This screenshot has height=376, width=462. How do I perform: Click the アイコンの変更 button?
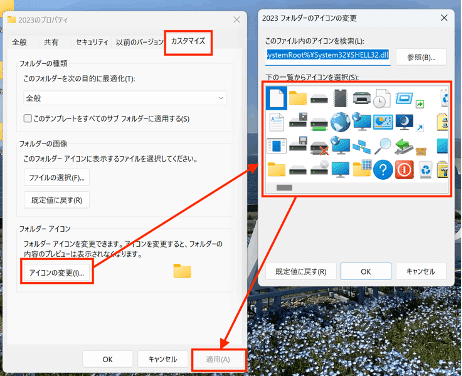(57, 272)
